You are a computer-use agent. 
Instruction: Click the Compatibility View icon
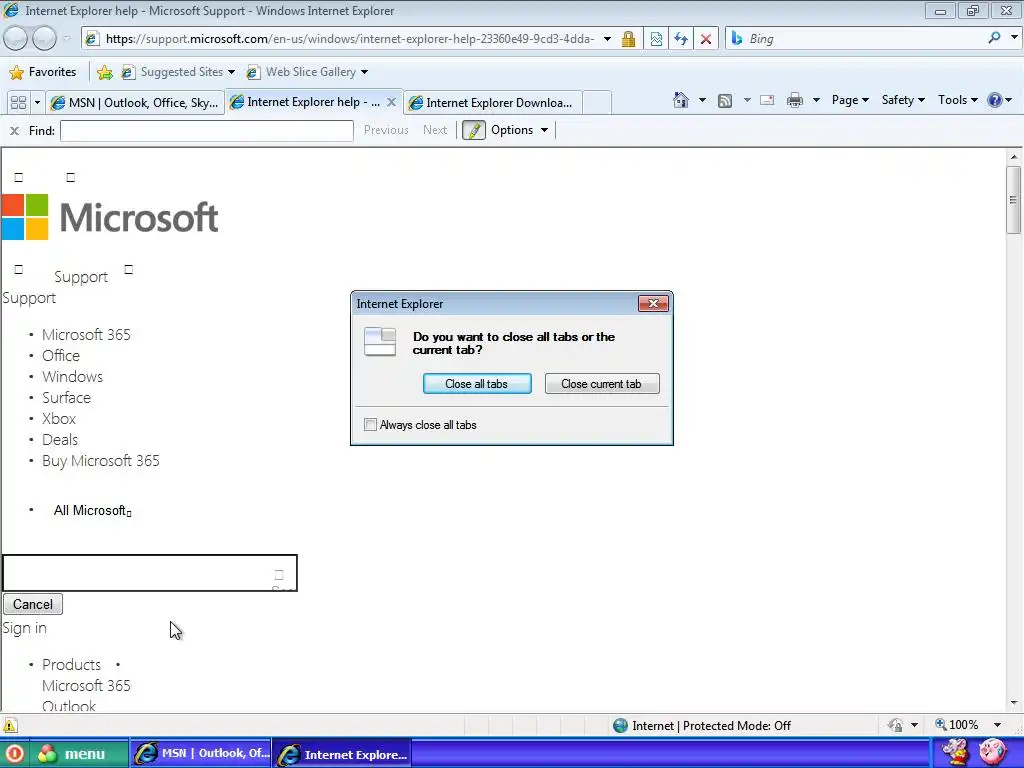point(656,39)
